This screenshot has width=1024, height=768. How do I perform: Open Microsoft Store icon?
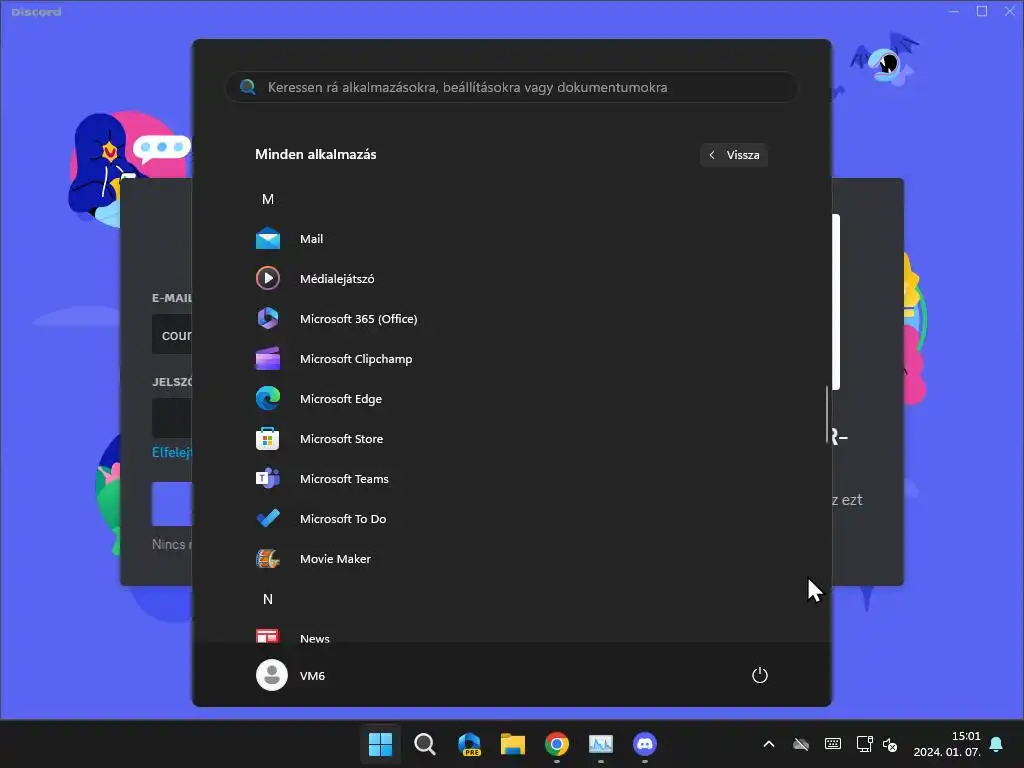point(268,439)
